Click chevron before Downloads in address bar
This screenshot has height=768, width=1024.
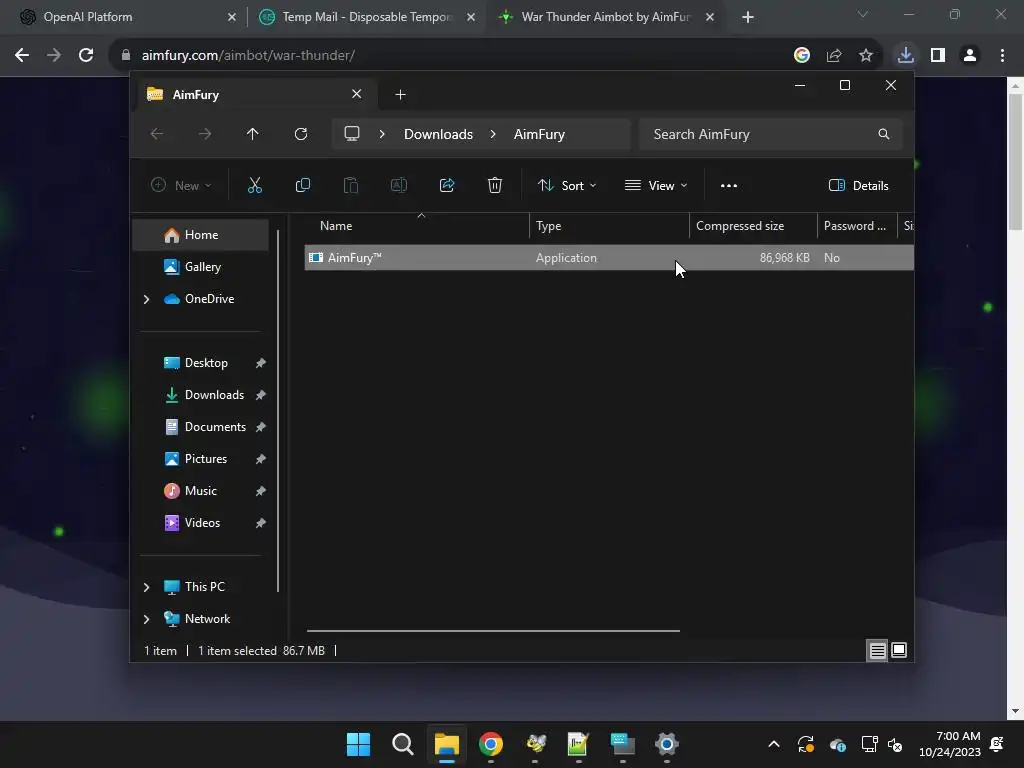click(x=382, y=134)
